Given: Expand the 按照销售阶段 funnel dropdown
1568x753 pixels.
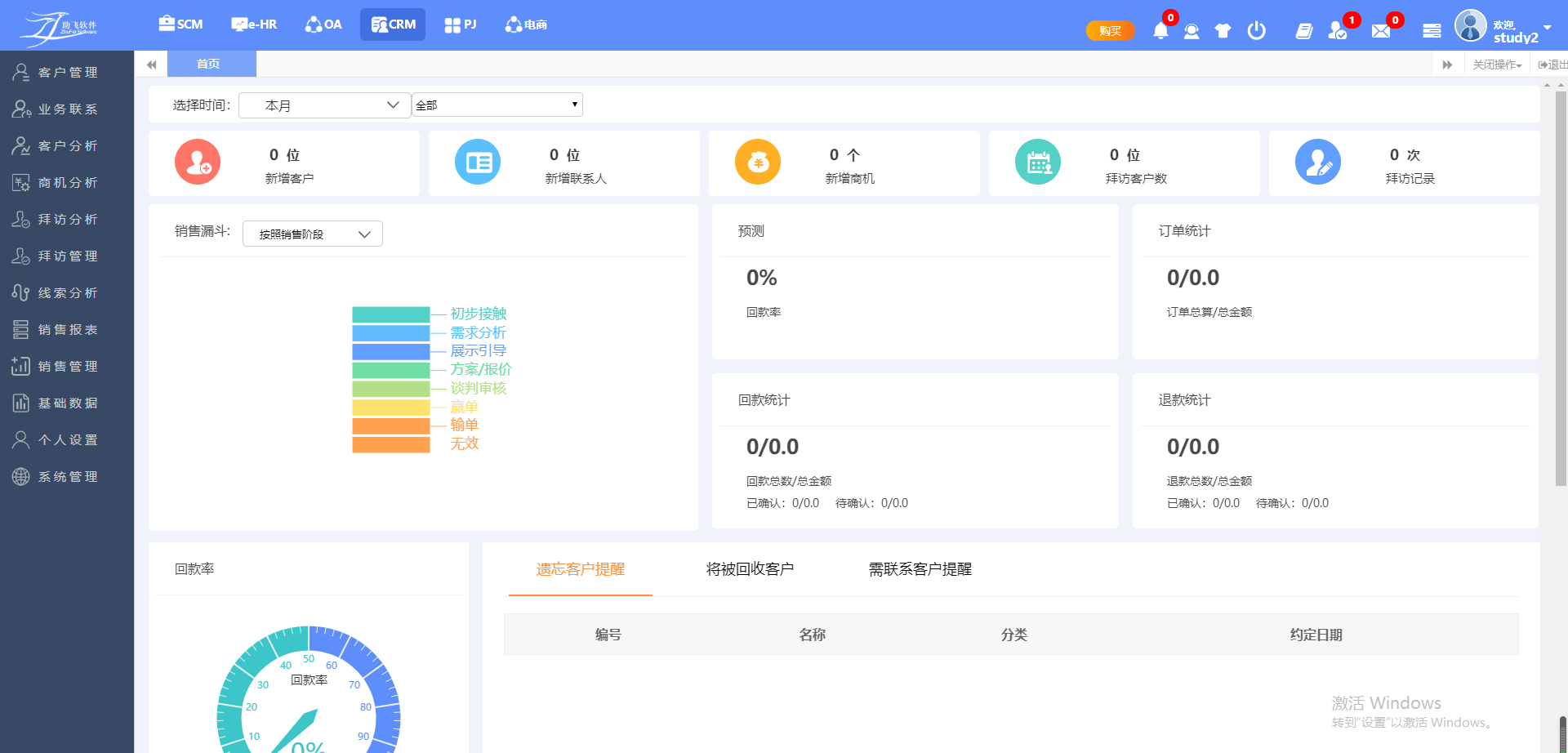Looking at the screenshot, I should click(x=313, y=234).
